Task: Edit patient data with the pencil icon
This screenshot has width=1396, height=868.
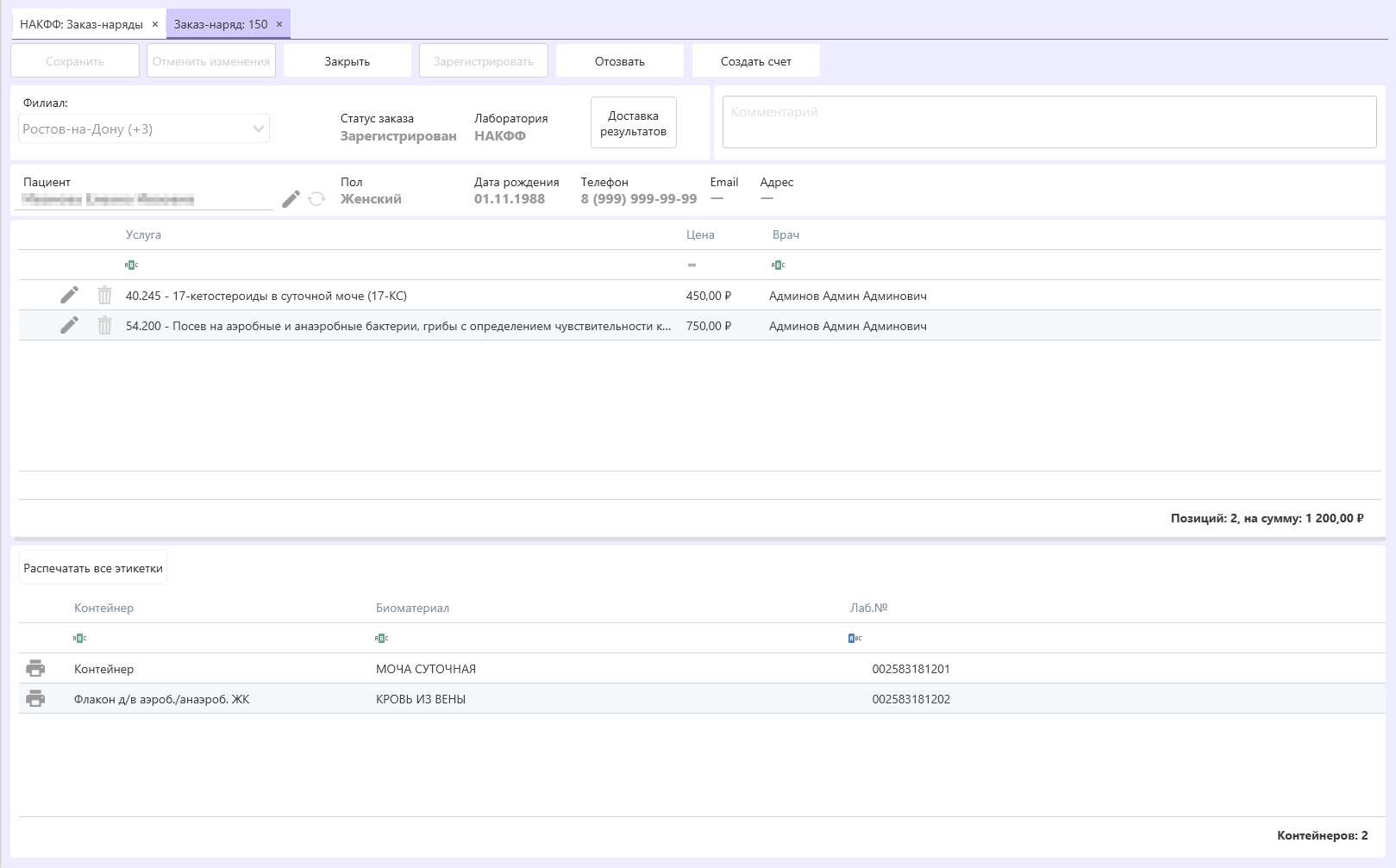Action: pyautogui.click(x=291, y=199)
